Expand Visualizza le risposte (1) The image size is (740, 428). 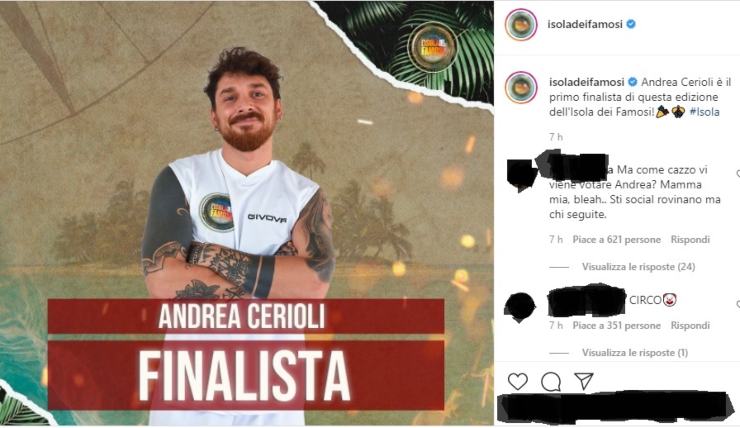tap(635, 353)
